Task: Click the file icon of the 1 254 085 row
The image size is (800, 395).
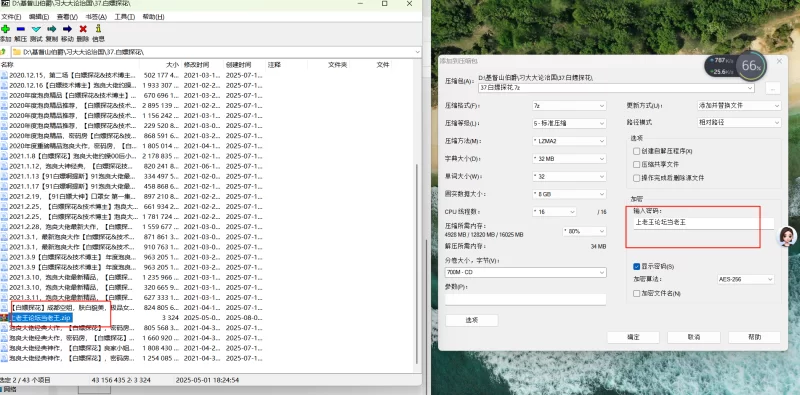Action: [5, 358]
